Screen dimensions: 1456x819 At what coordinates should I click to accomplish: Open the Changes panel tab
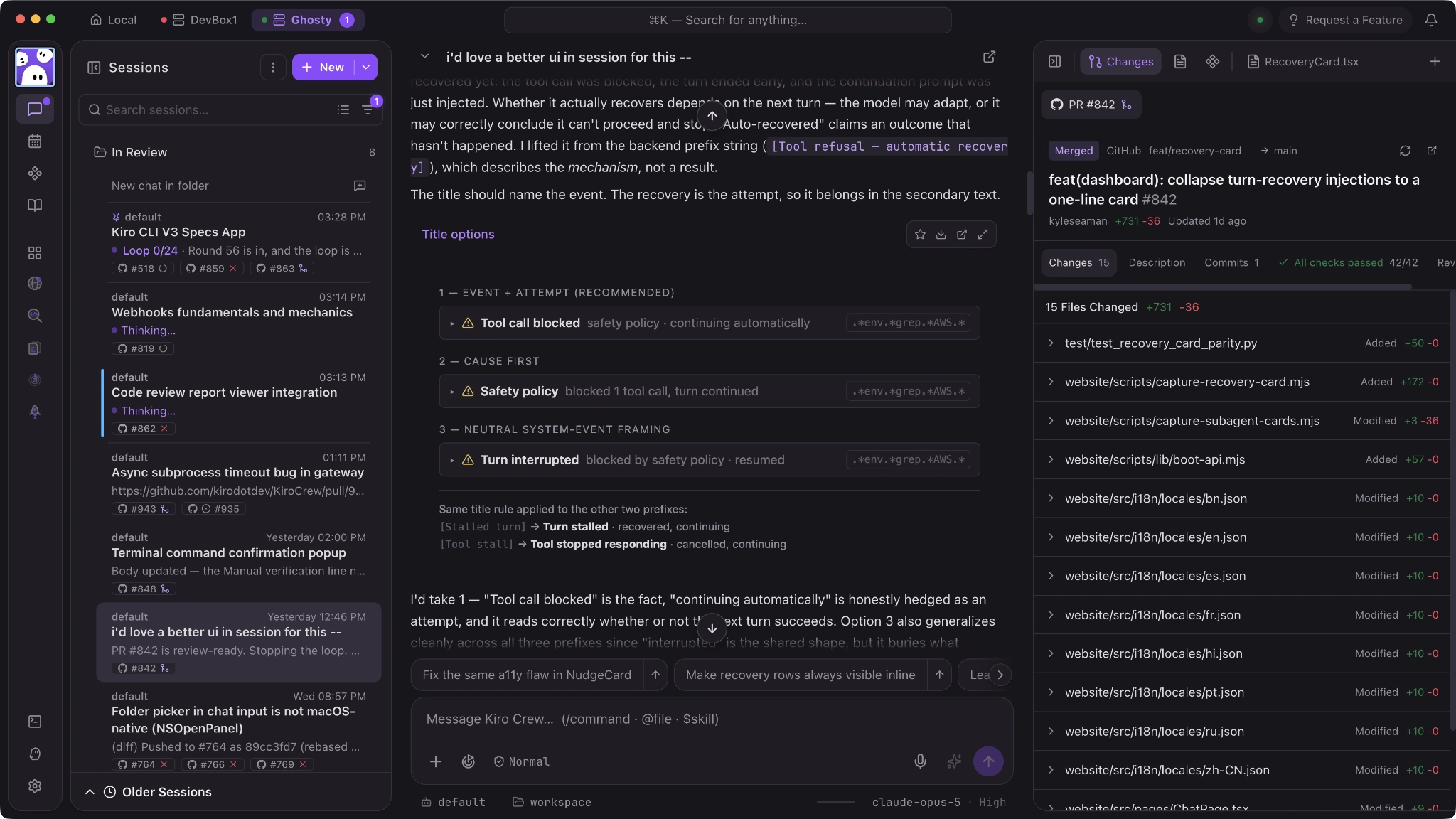(1121, 62)
